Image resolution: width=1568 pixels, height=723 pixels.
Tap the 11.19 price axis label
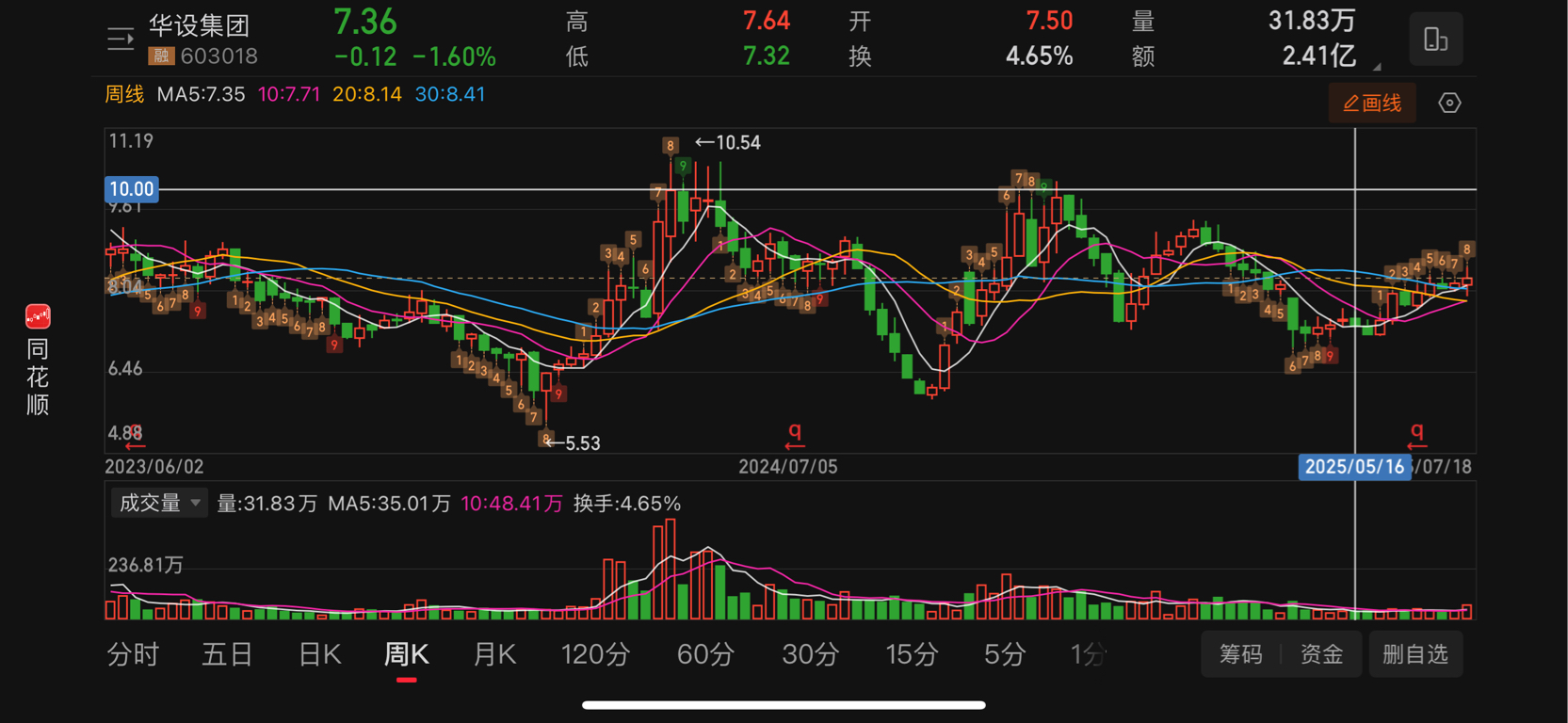tap(131, 141)
